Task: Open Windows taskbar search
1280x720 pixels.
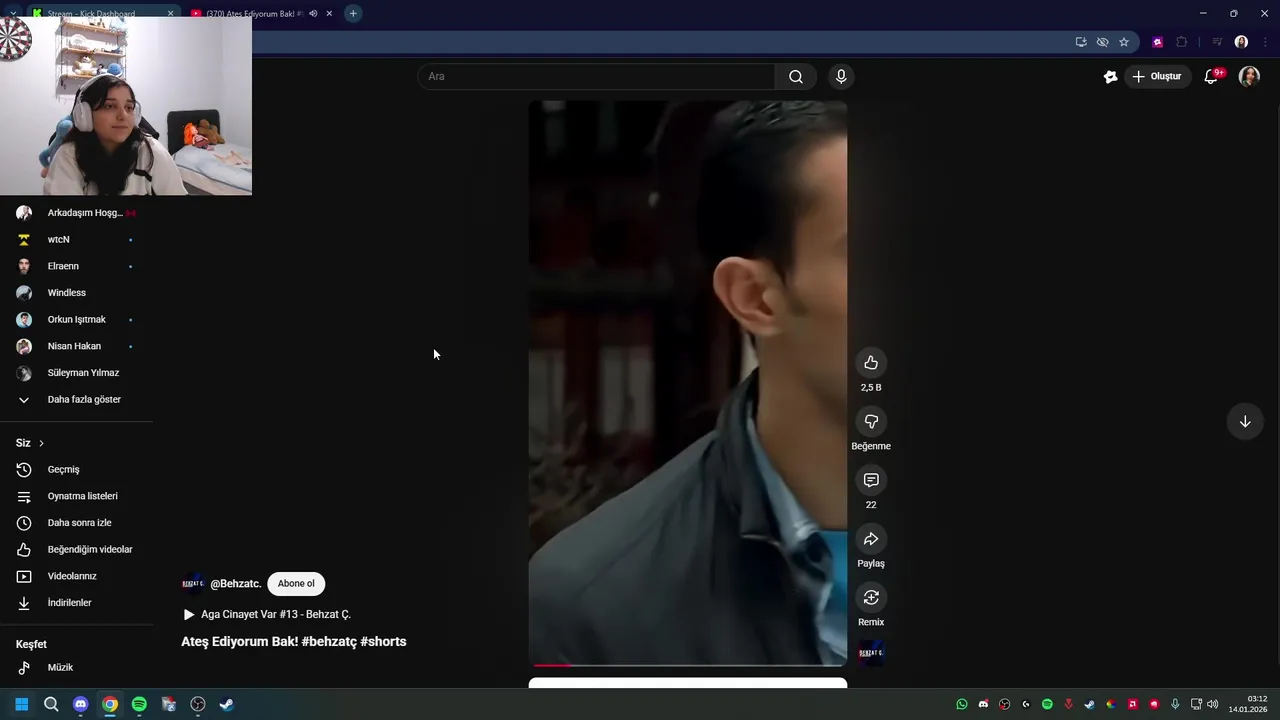Action: pyautogui.click(x=51, y=704)
